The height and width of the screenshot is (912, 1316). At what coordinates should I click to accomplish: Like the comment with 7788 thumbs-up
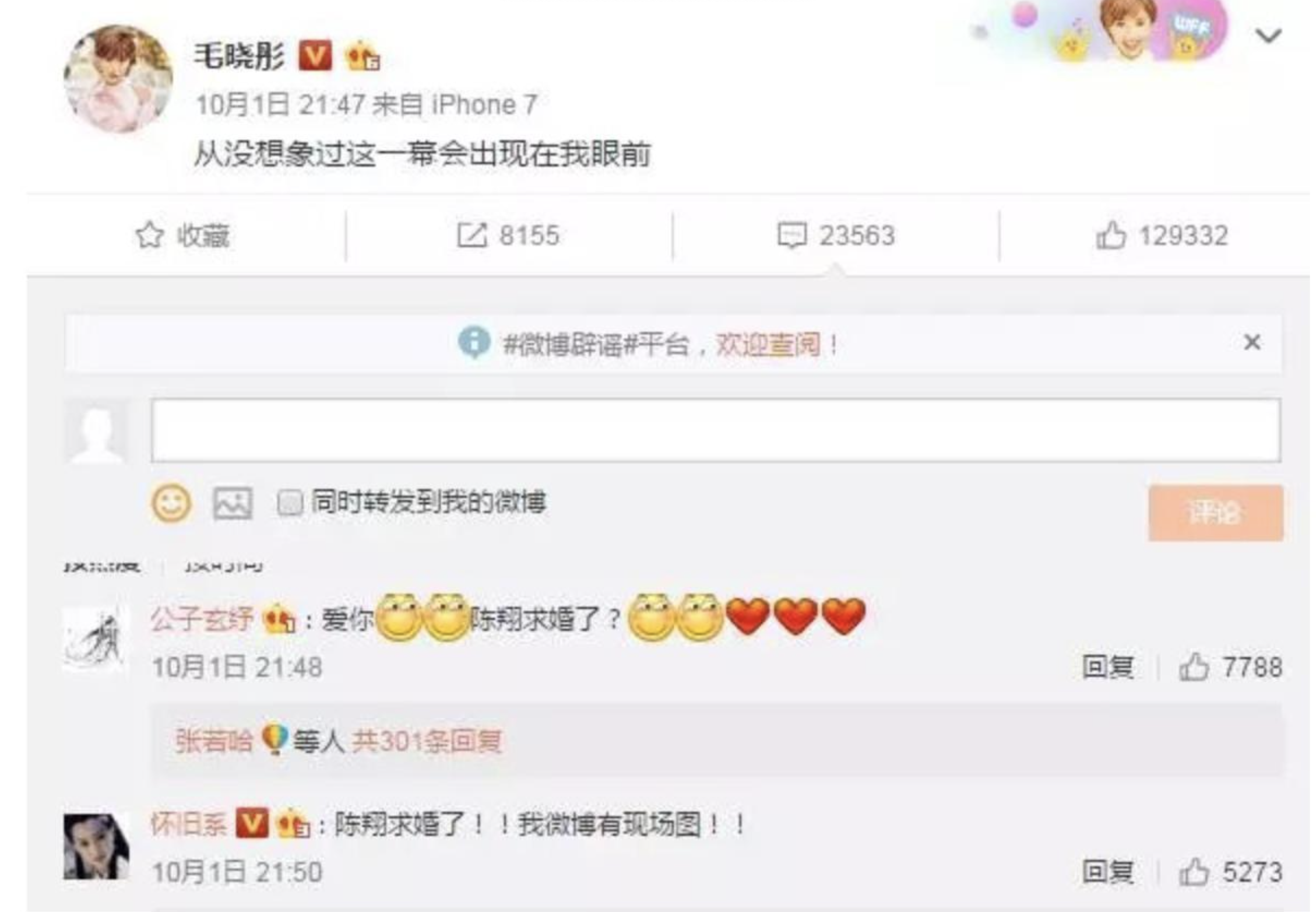(1193, 667)
